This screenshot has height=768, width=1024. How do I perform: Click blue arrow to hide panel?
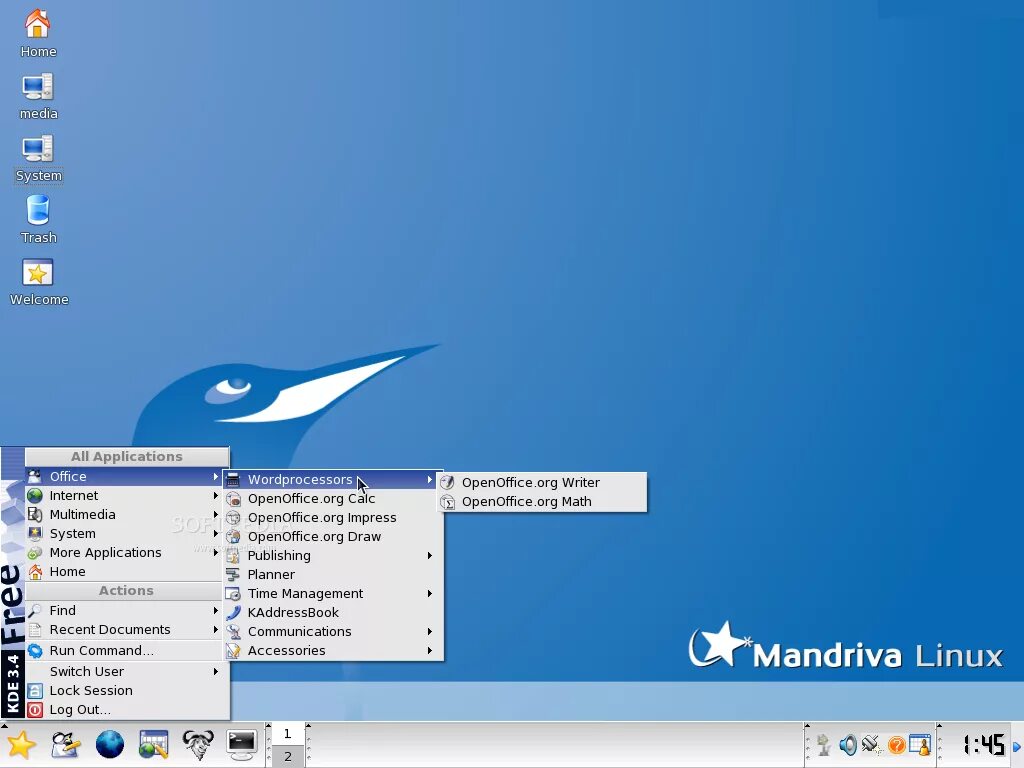(1017, 746)
